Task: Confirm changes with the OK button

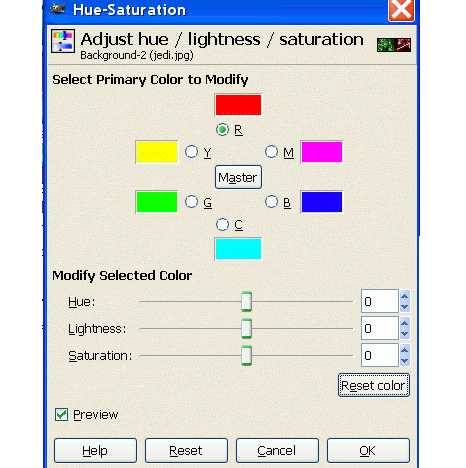Action: coord(368,451)
